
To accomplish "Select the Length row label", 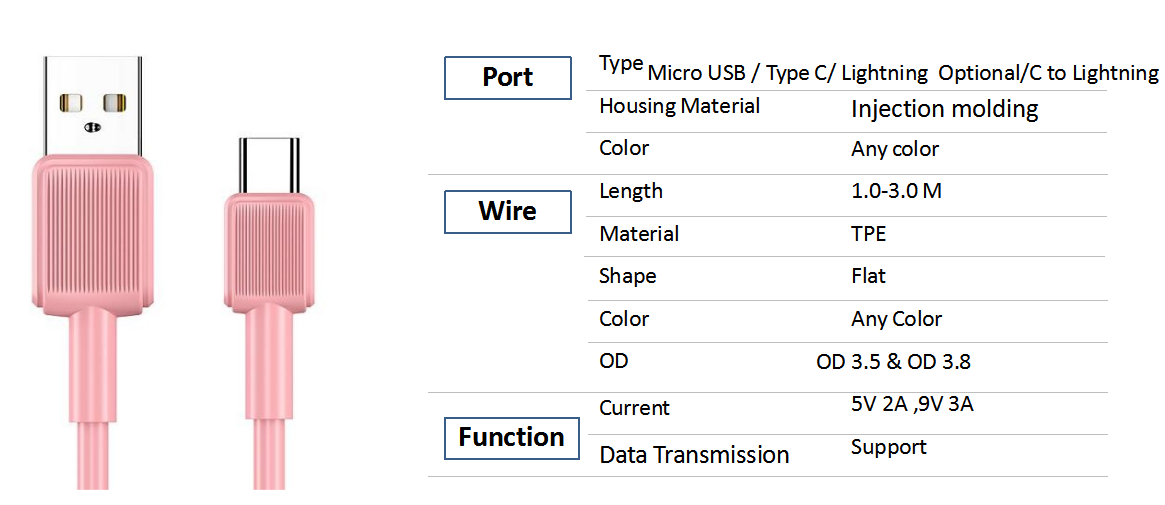I will (631, 191).
